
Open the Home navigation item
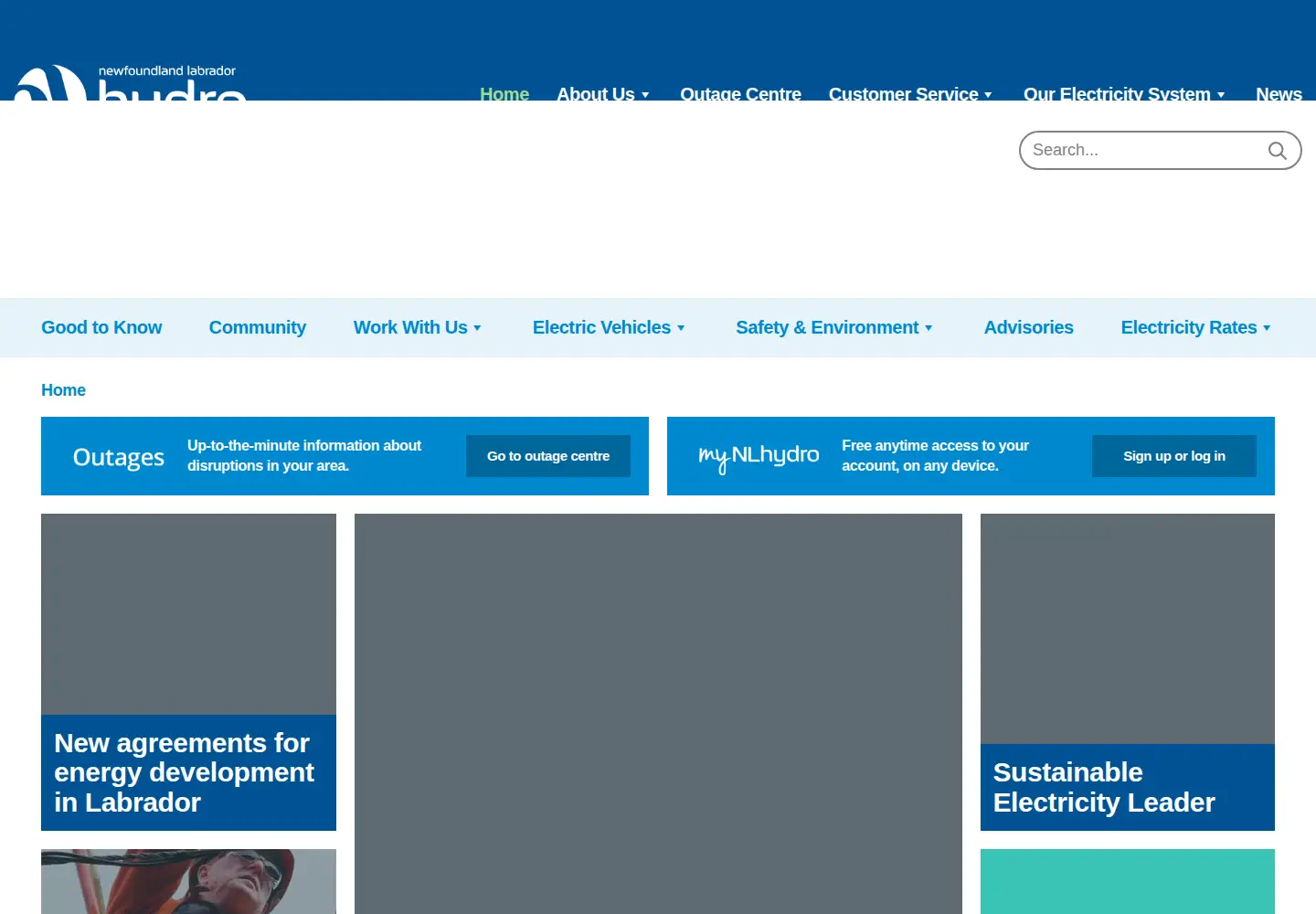(x=504, y=93)
